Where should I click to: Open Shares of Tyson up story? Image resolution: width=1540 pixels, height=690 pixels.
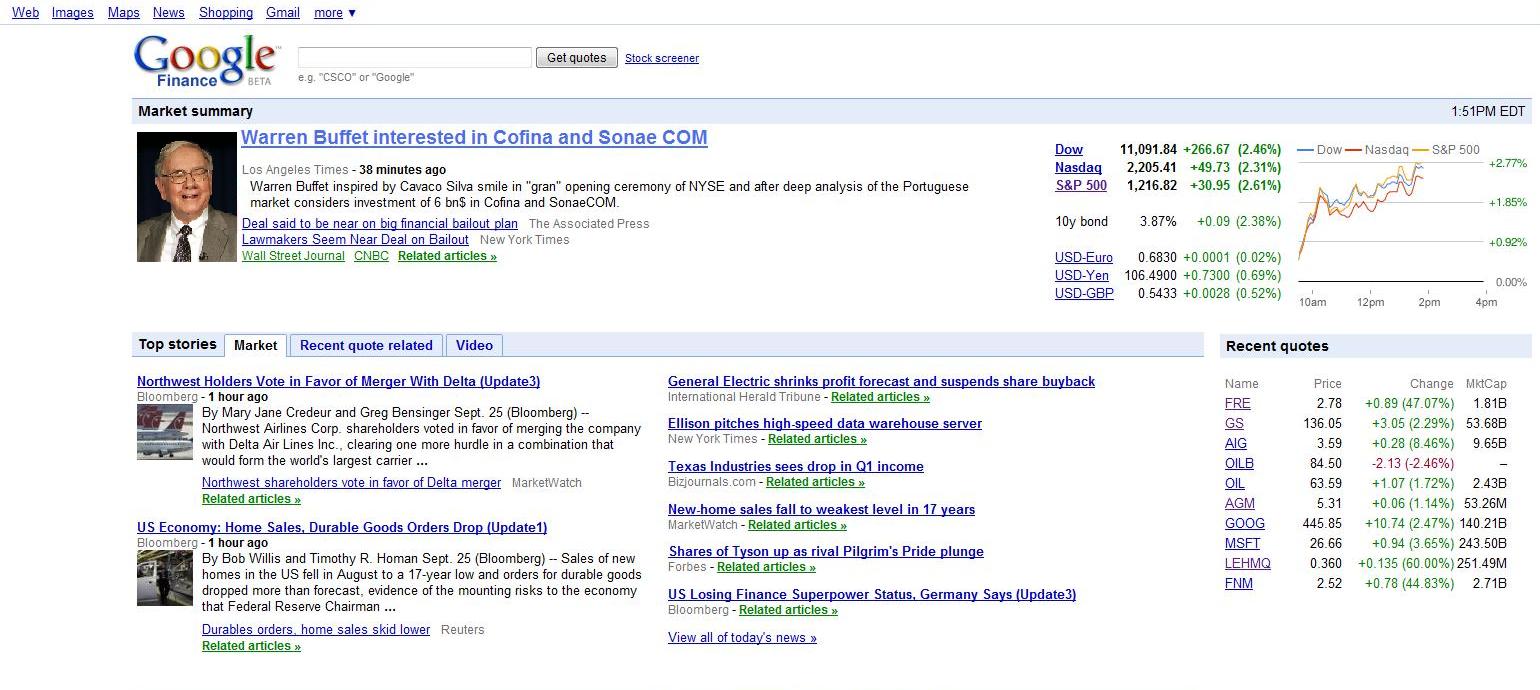pyautogui.click(x=826, y=552)
